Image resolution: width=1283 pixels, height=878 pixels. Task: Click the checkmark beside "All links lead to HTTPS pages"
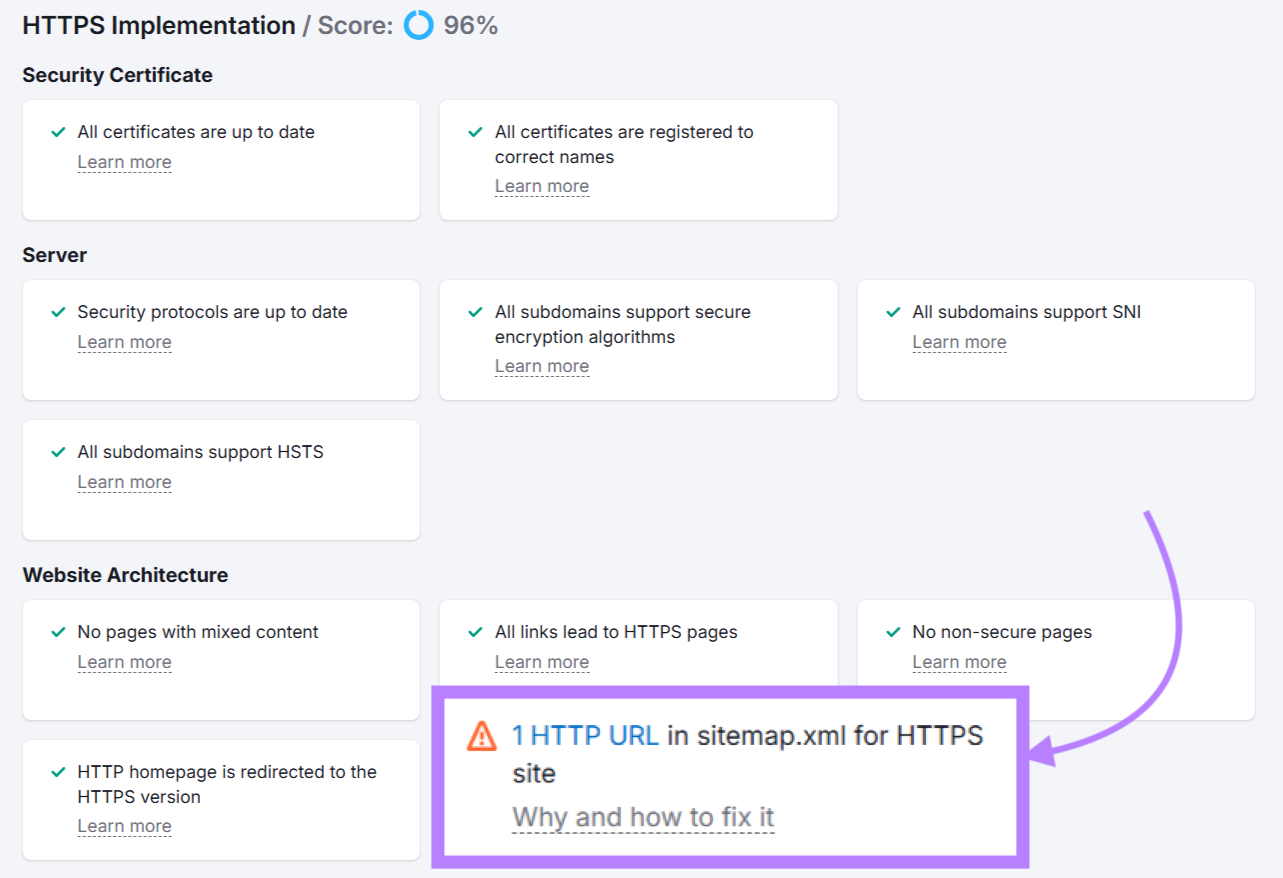474,632
